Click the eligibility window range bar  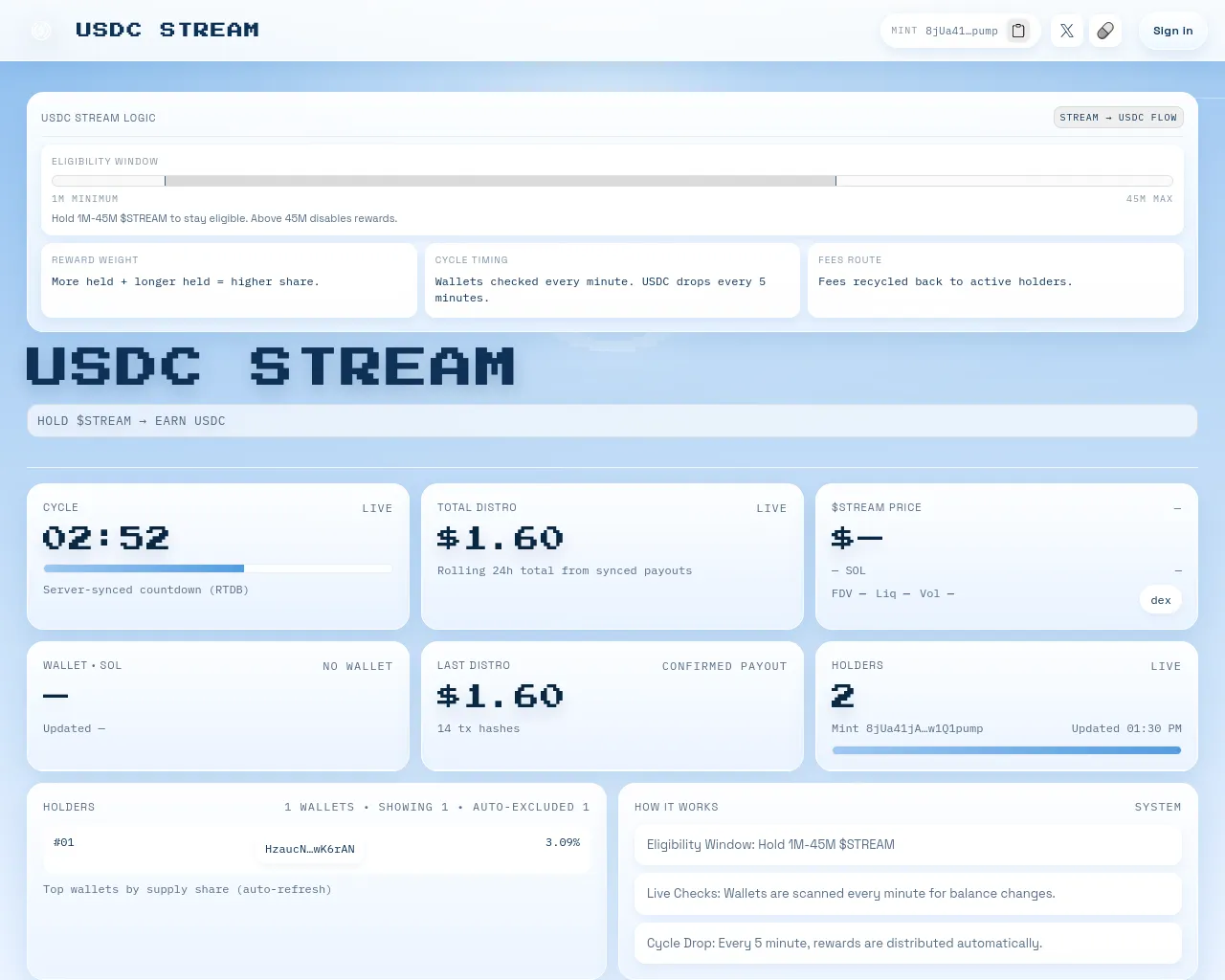(x=612, y=181)
